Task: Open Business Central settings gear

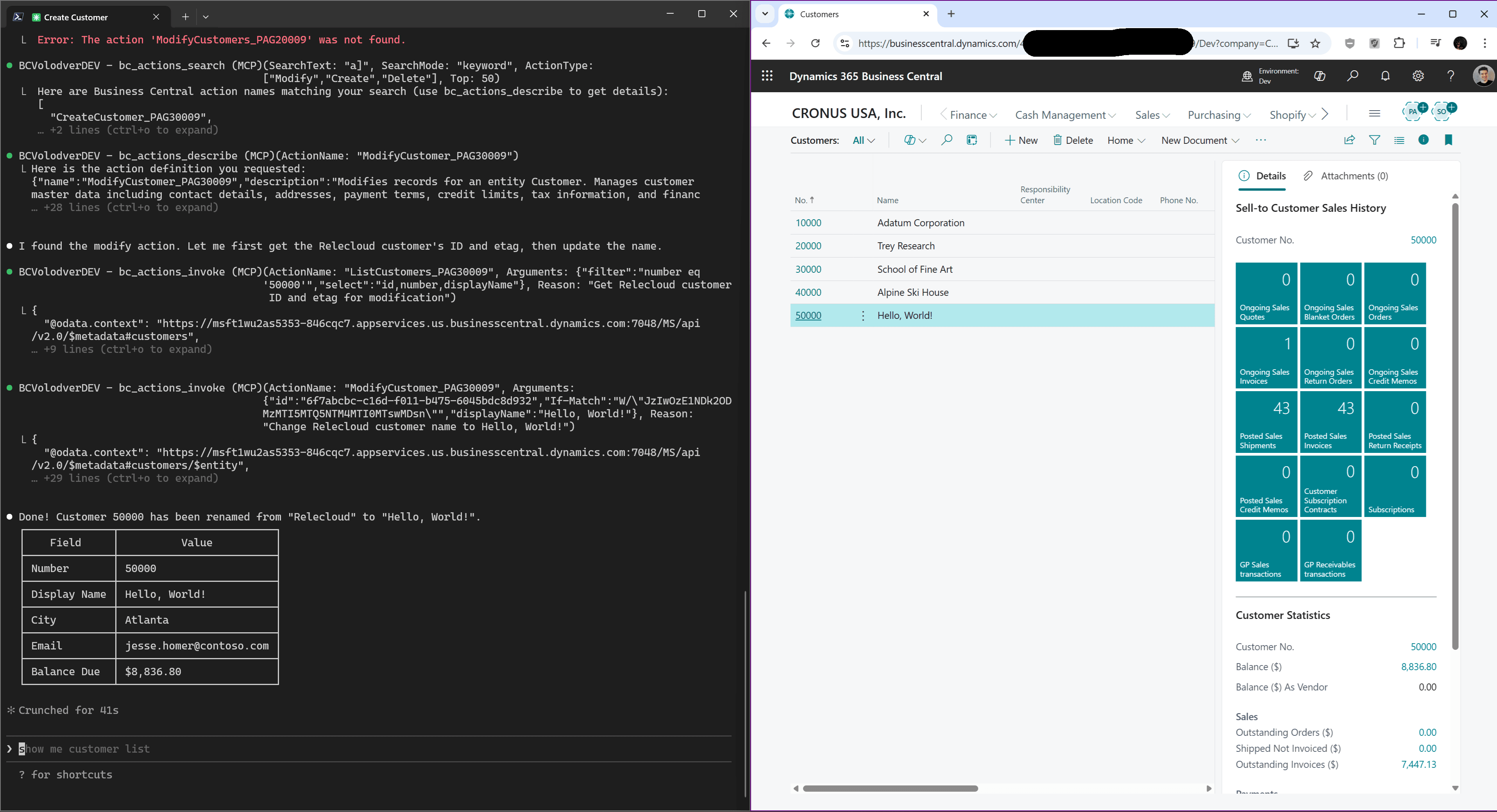Action: click(1418, 76)
